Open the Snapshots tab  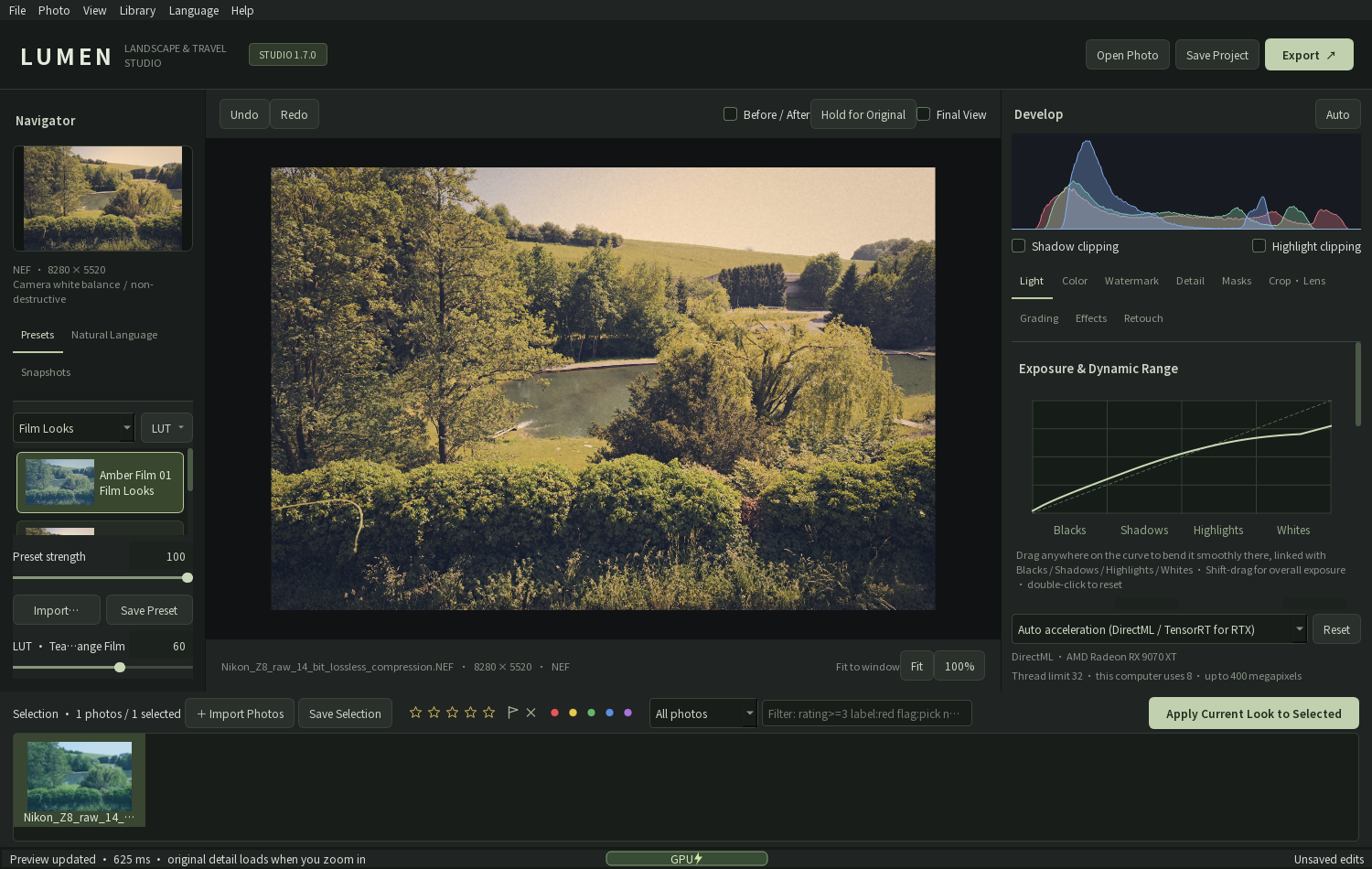tap(46, 372)
